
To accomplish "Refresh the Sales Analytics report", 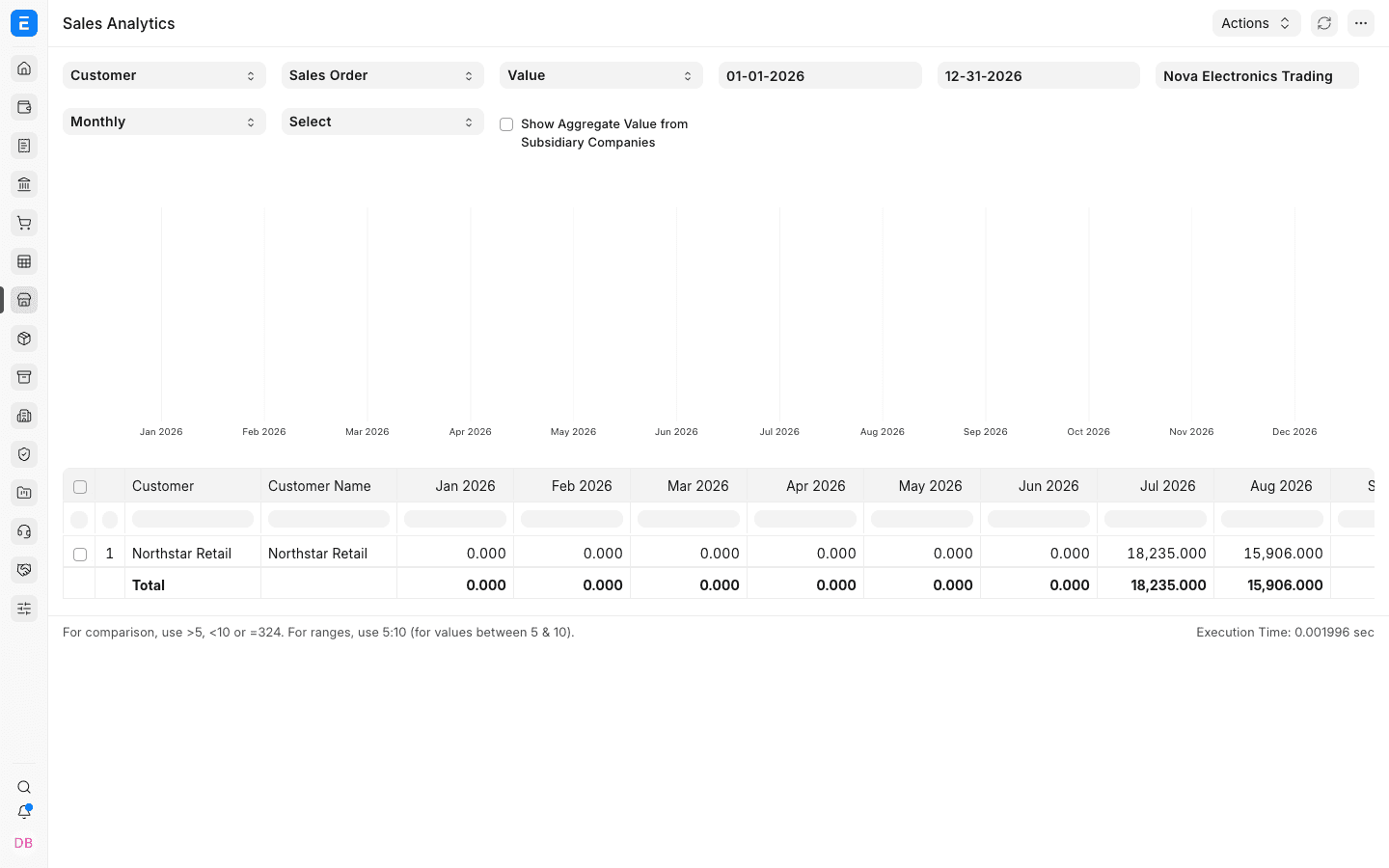I will pos(1324,23).
